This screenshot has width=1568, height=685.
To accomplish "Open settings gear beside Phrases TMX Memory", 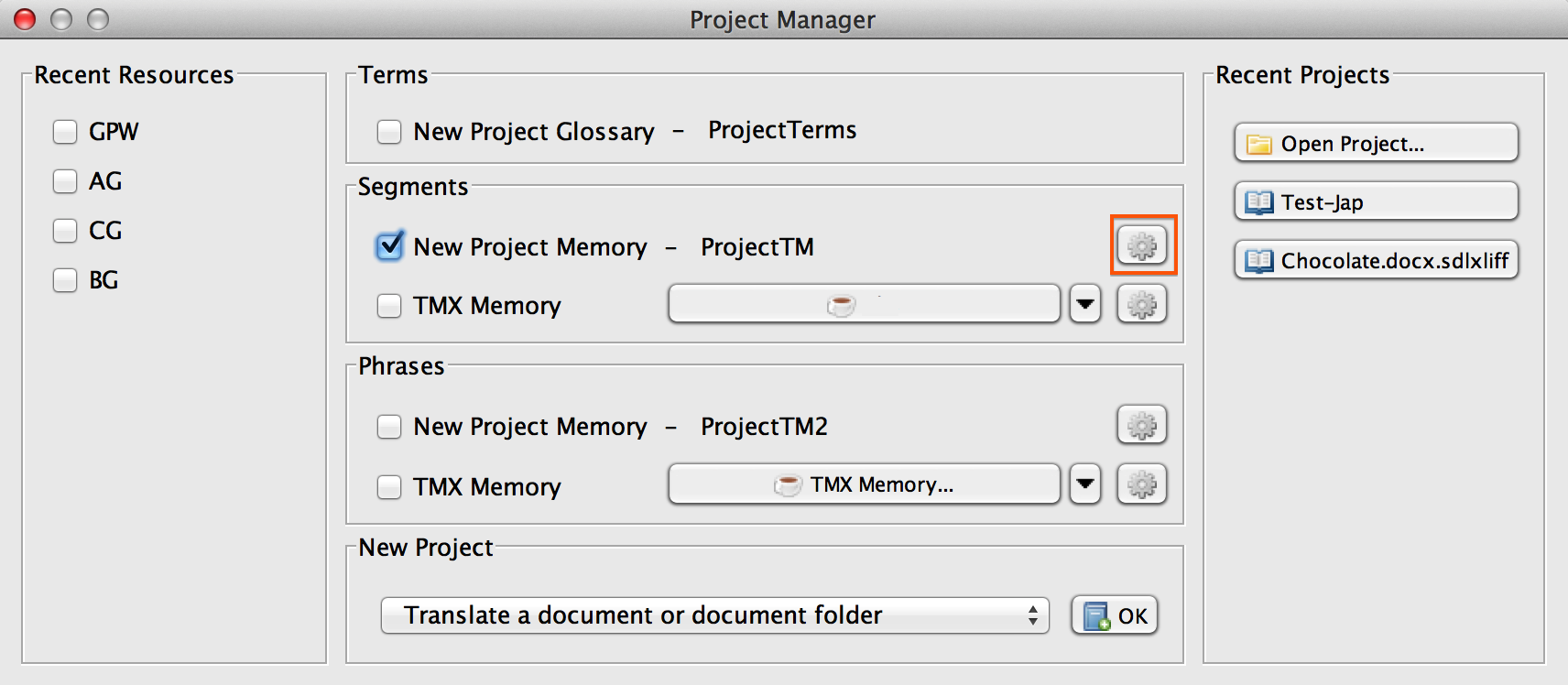I will tap(1142, 484).
